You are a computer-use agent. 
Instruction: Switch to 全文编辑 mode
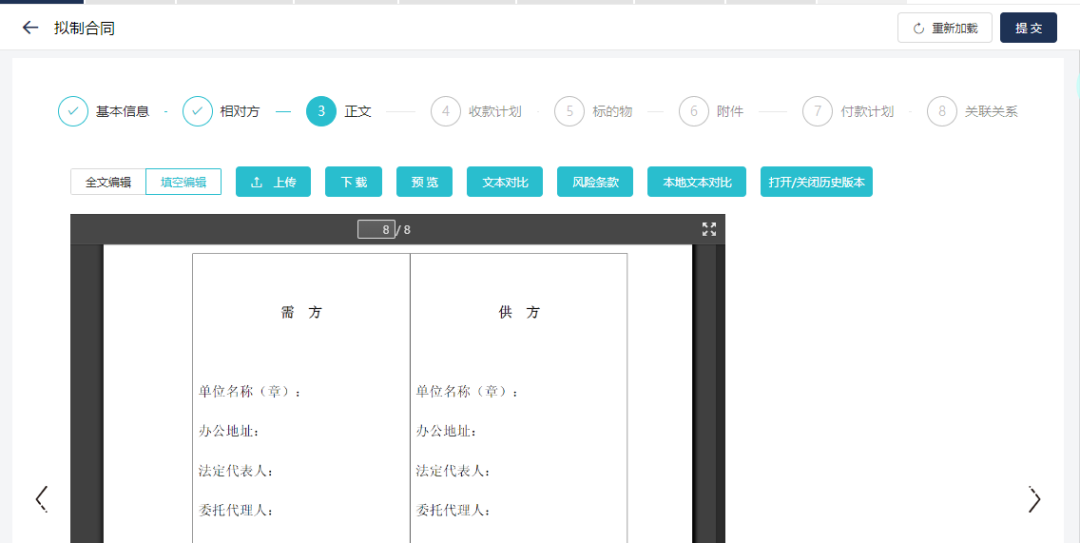[x=108, y=182]
